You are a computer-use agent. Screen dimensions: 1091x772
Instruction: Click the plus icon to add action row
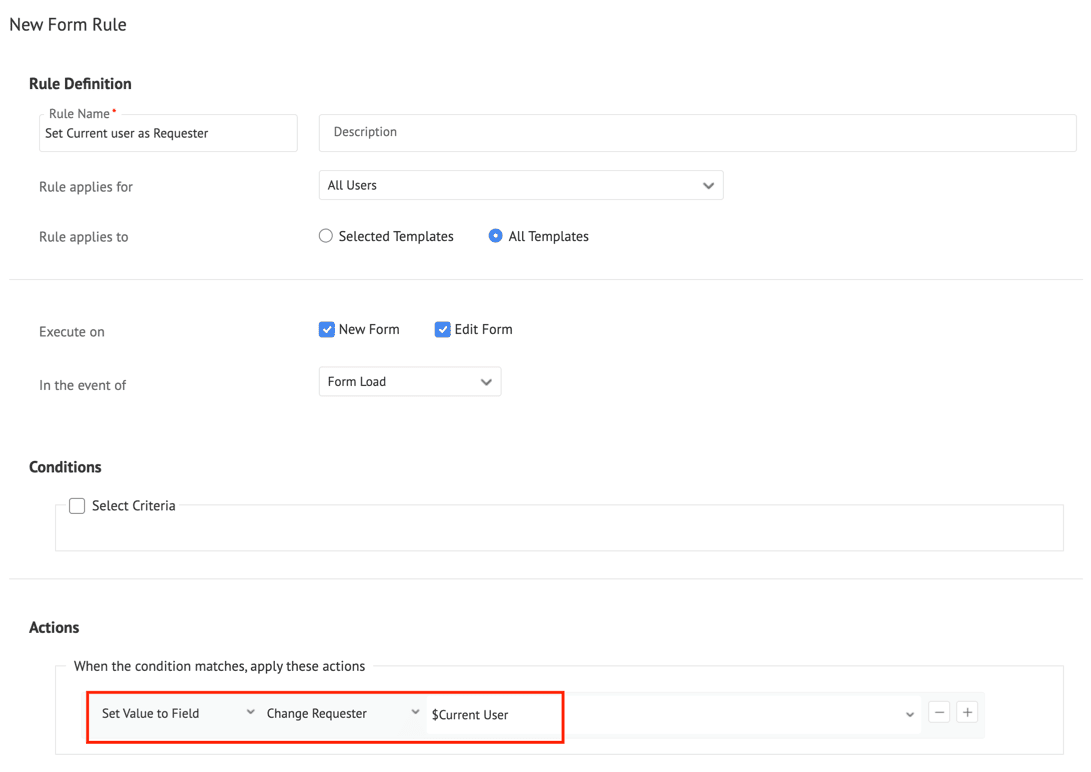967,713
